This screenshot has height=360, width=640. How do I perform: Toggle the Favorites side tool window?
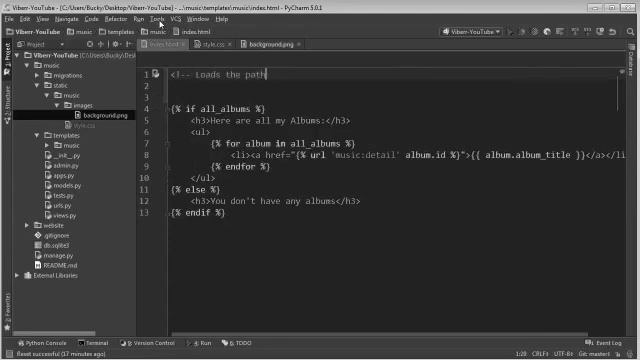coord(7,311)
